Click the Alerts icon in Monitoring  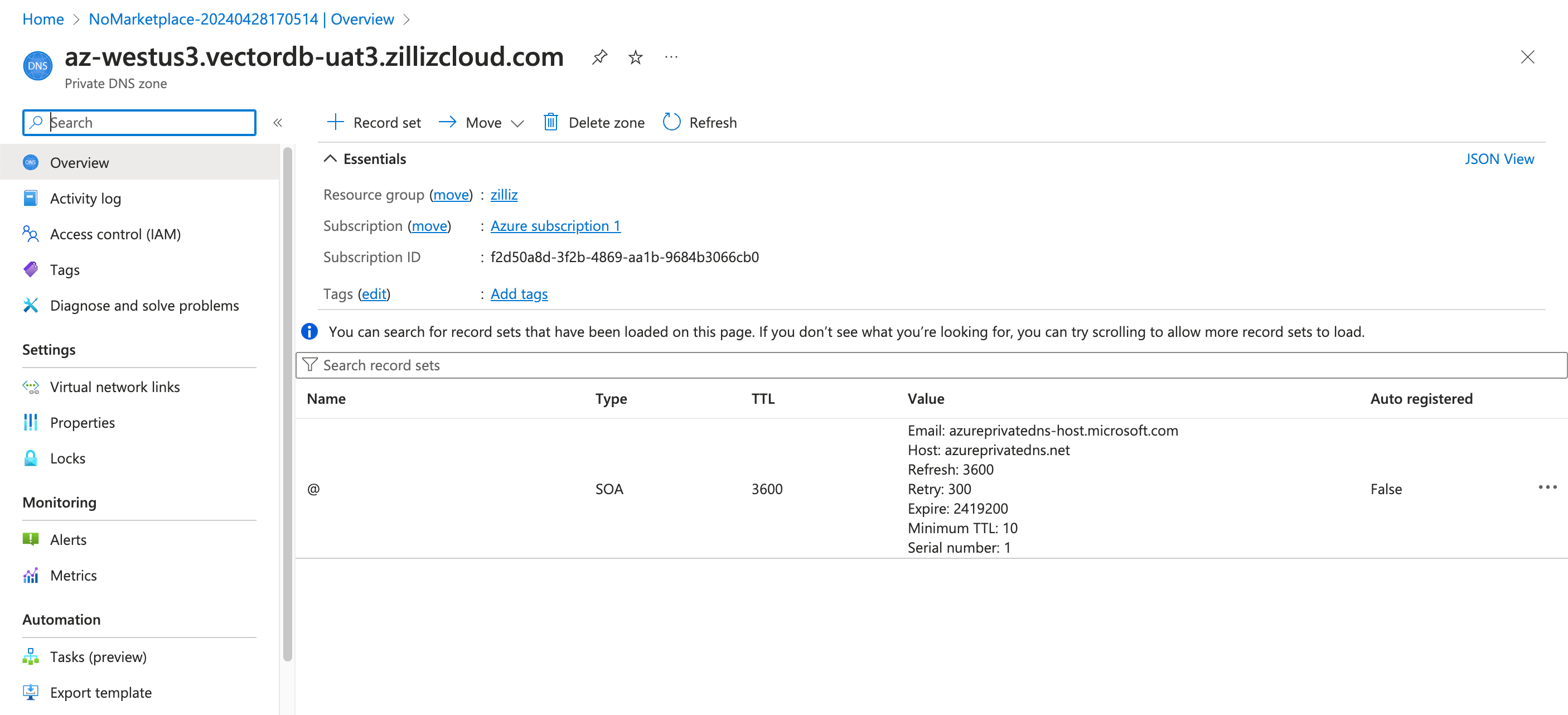[x=32, y=539]
